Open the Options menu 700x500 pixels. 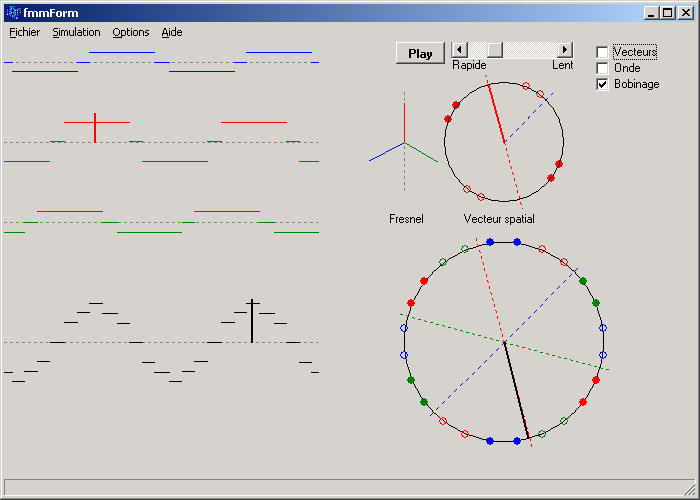tap(131, 33)
